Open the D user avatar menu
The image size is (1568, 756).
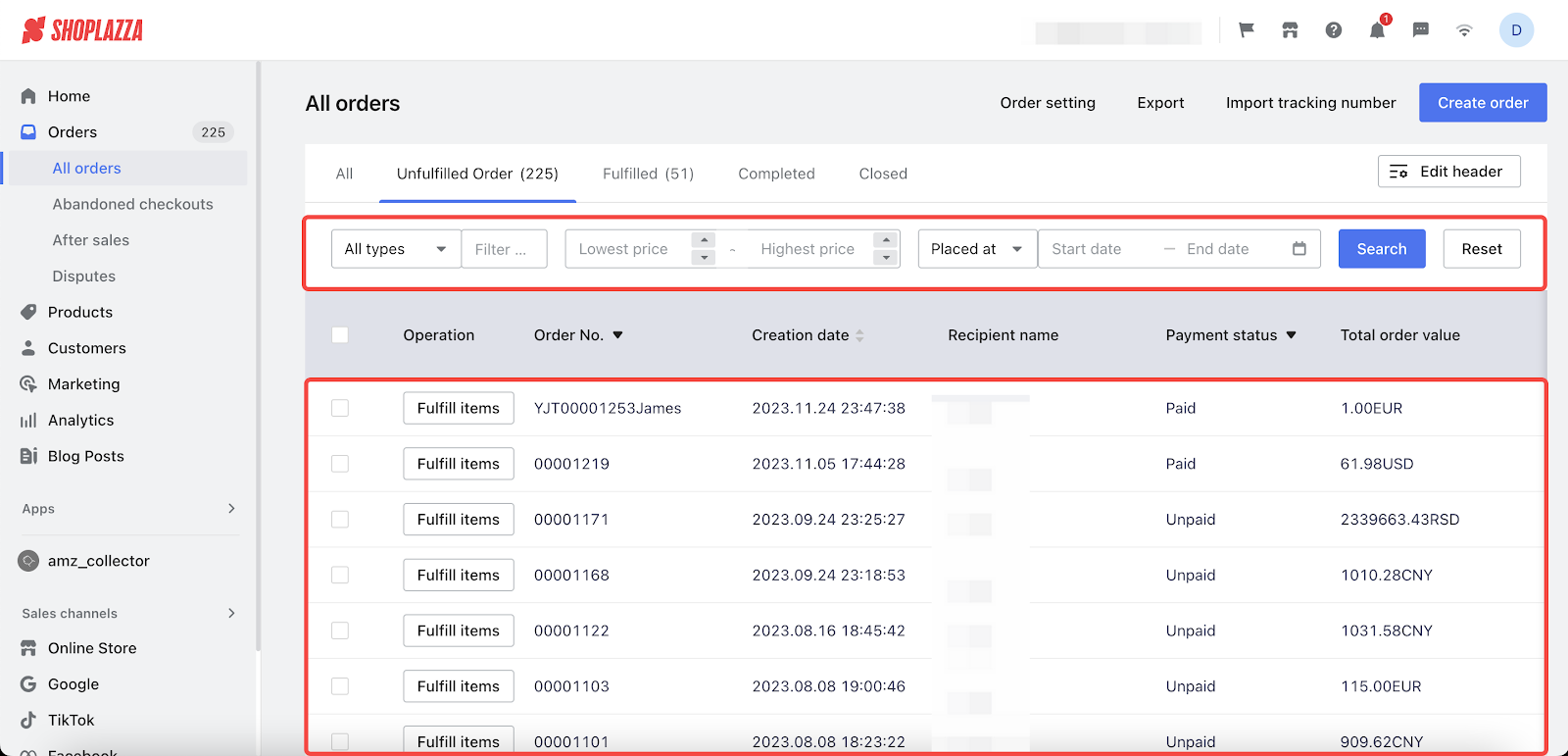tap(1516, 30)
